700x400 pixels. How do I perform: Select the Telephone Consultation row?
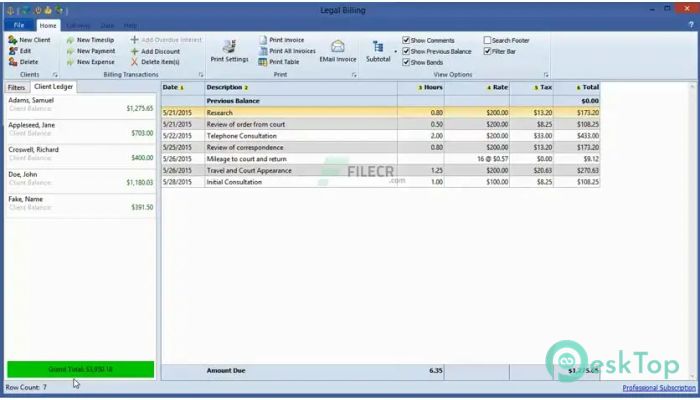pos(380,136)
